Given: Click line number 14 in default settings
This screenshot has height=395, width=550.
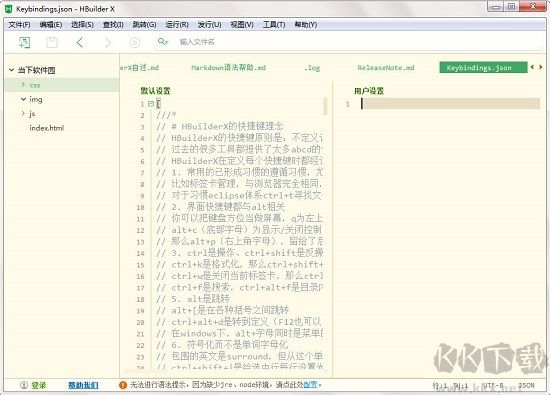Looking at the screenshot, I should 141,253.
